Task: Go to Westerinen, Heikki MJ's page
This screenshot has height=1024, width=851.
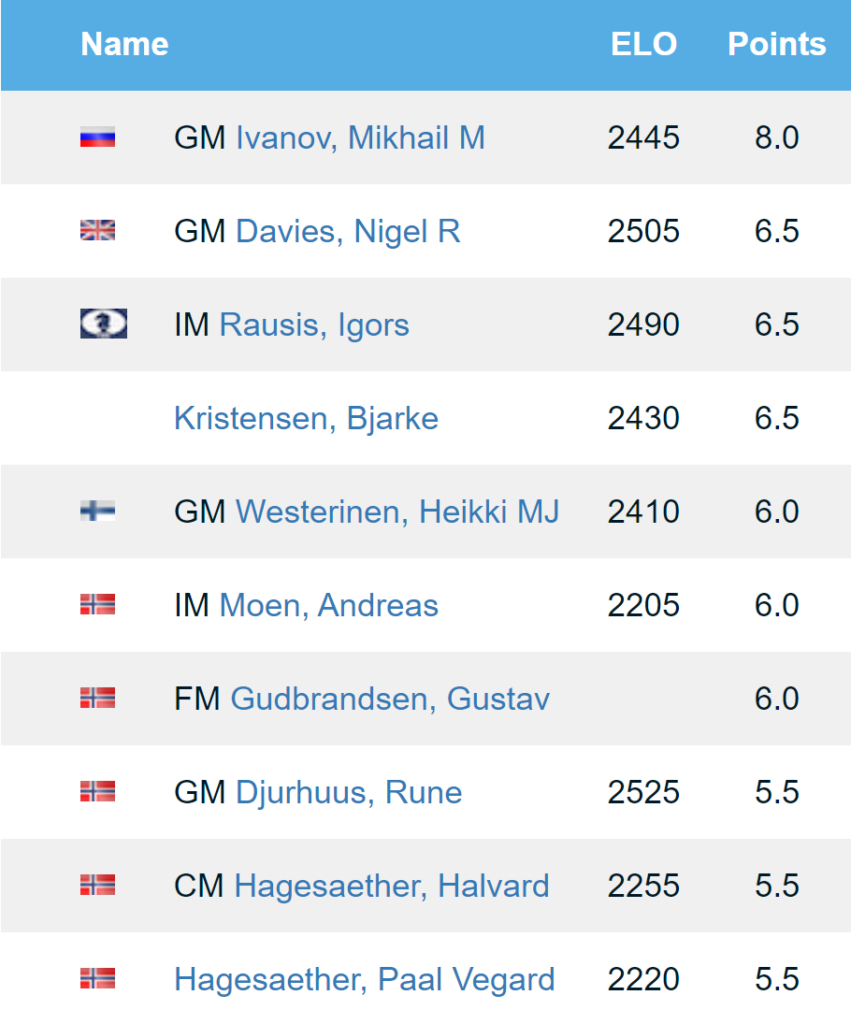Action: (x=397, y=512)
